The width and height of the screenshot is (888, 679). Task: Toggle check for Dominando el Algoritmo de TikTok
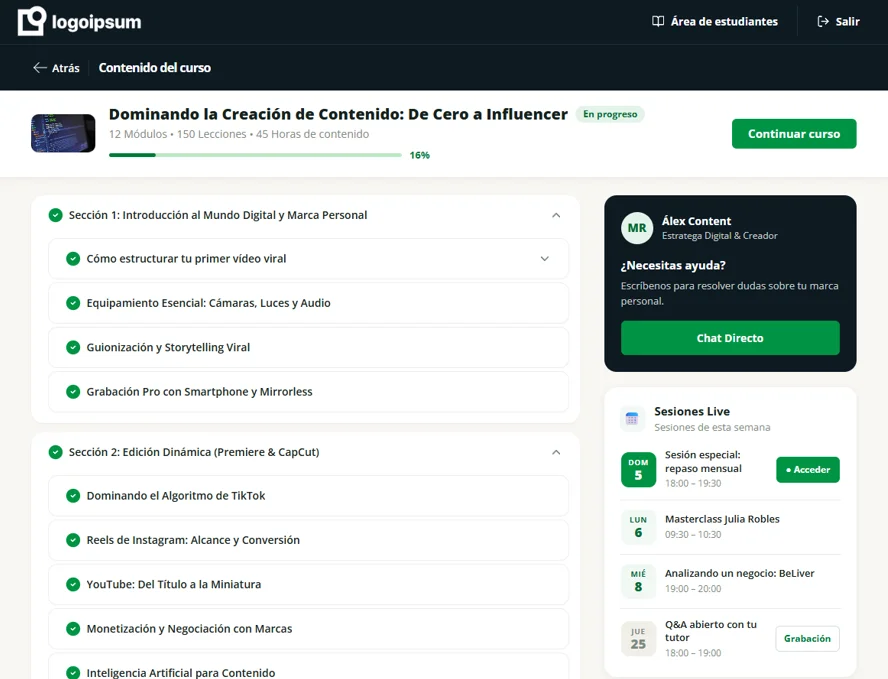(73, 496)
